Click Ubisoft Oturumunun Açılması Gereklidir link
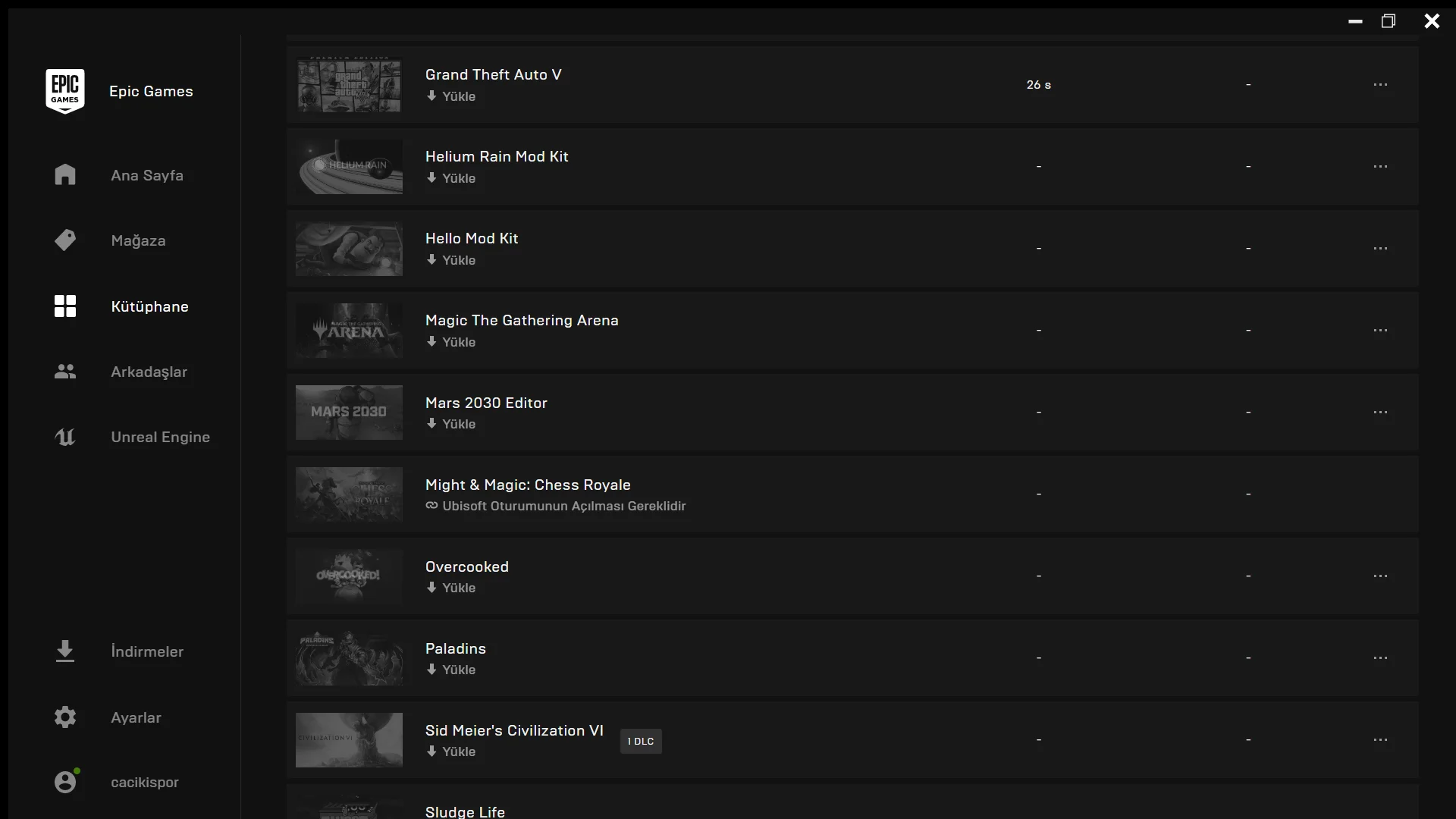The image size is (1456, 819). (556, 506)
